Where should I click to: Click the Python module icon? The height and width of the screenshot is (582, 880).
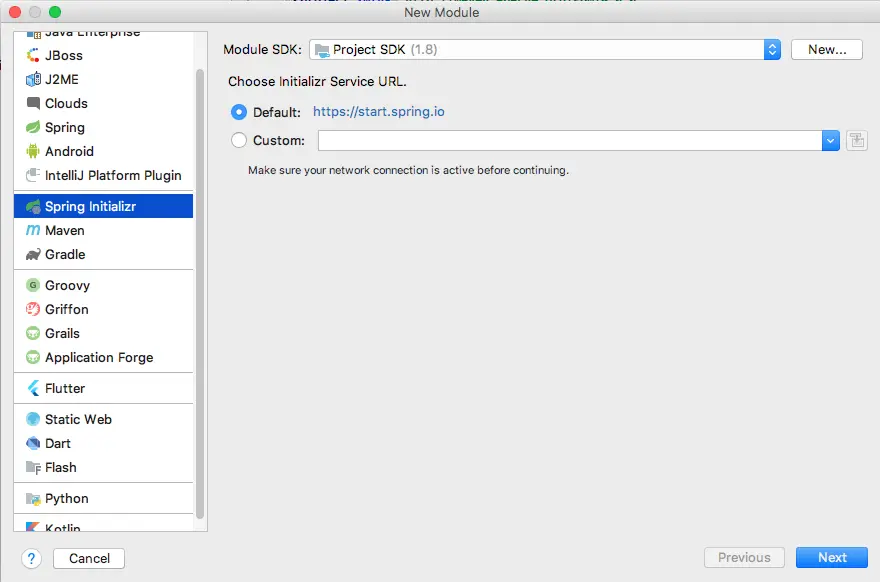point(33,498)
